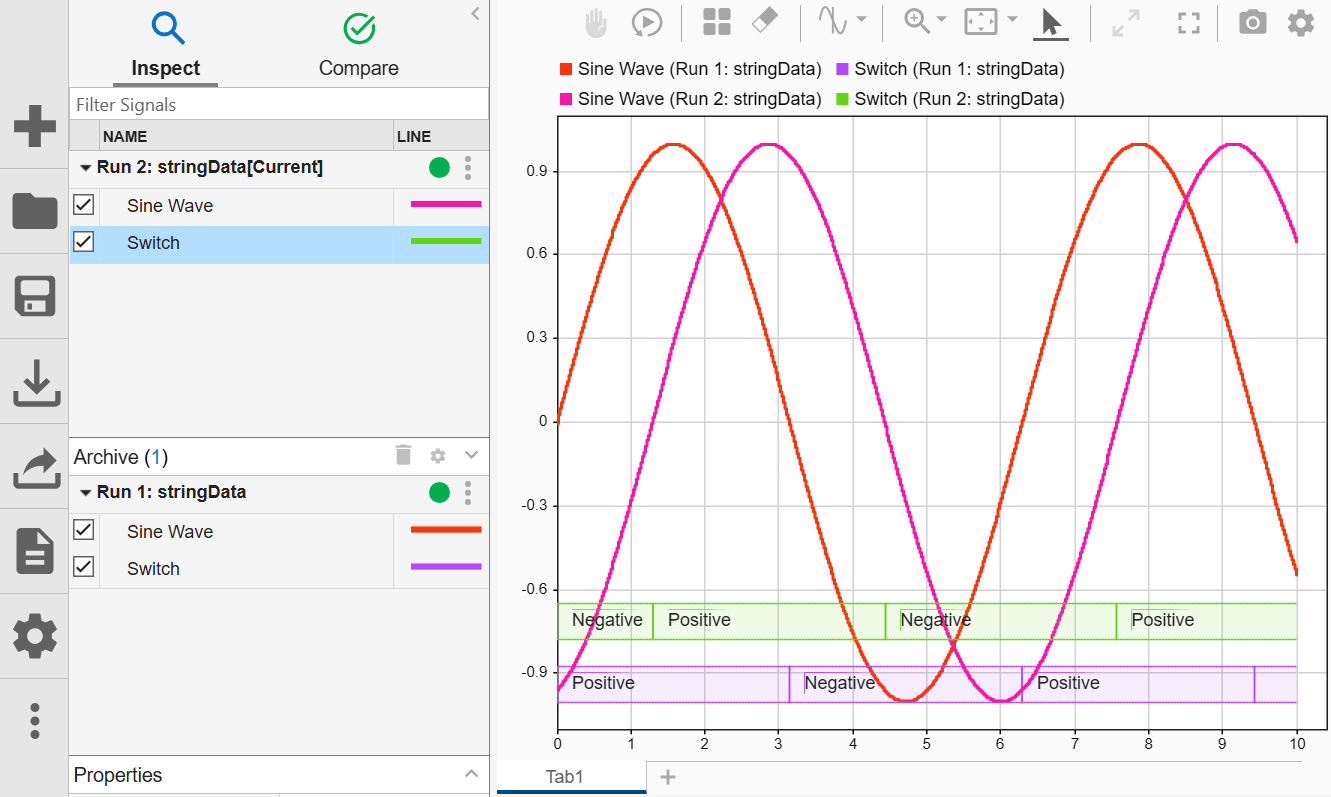
Task: Open the Archive small gear settings
Action: [438, 456]
